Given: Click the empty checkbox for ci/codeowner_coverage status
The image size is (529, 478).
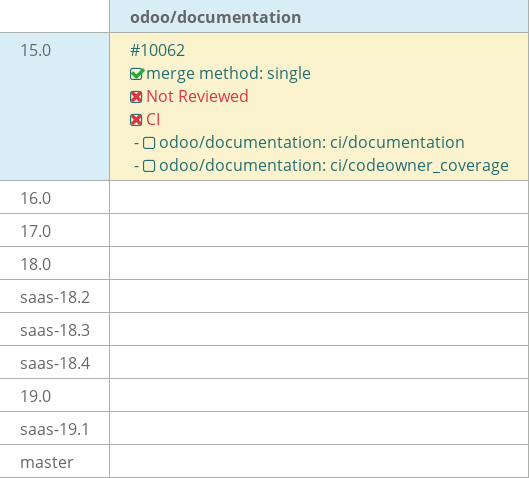Looking at the screenshot, I should (x=149, y=166).
